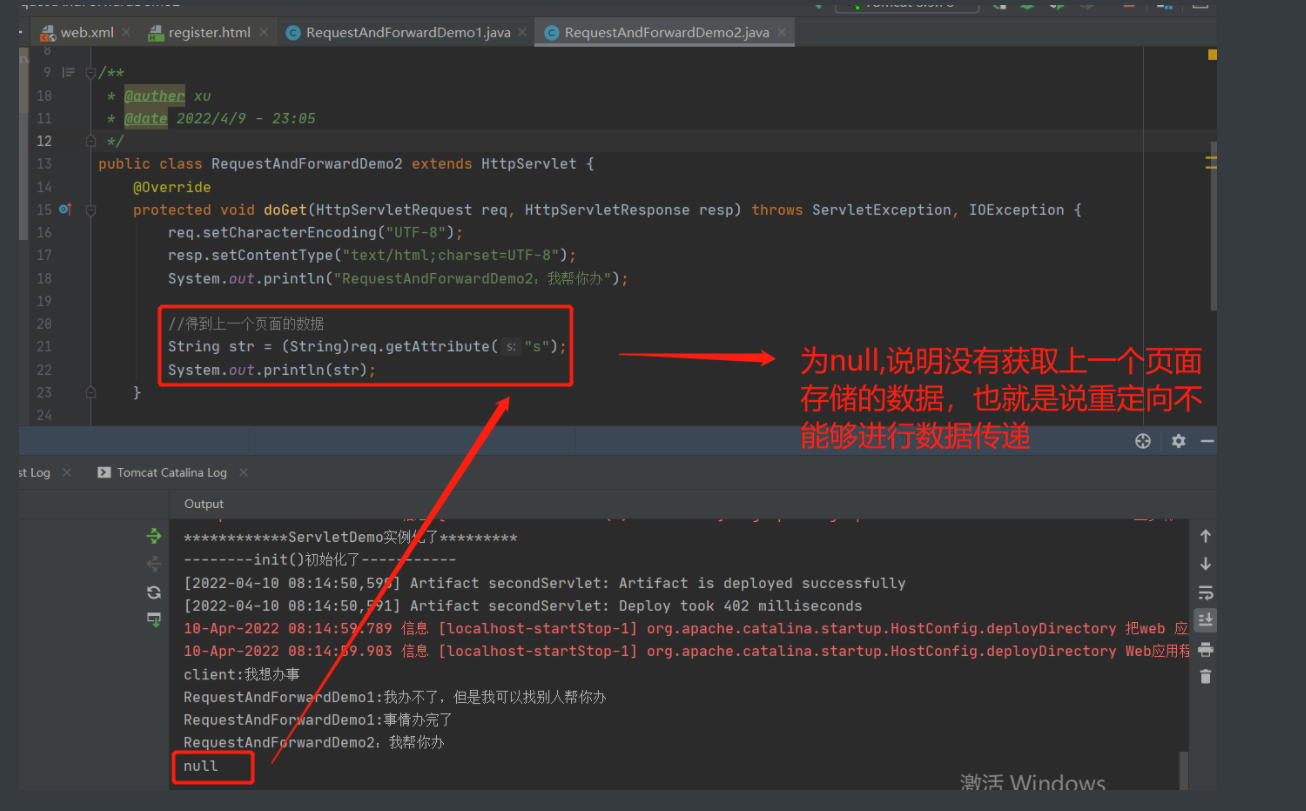The height and width of the screenshot is (811, 1306).
Task: Click the down arrow icon in console toolbar
Action: pyautogui.click(x=1205, y=564)
